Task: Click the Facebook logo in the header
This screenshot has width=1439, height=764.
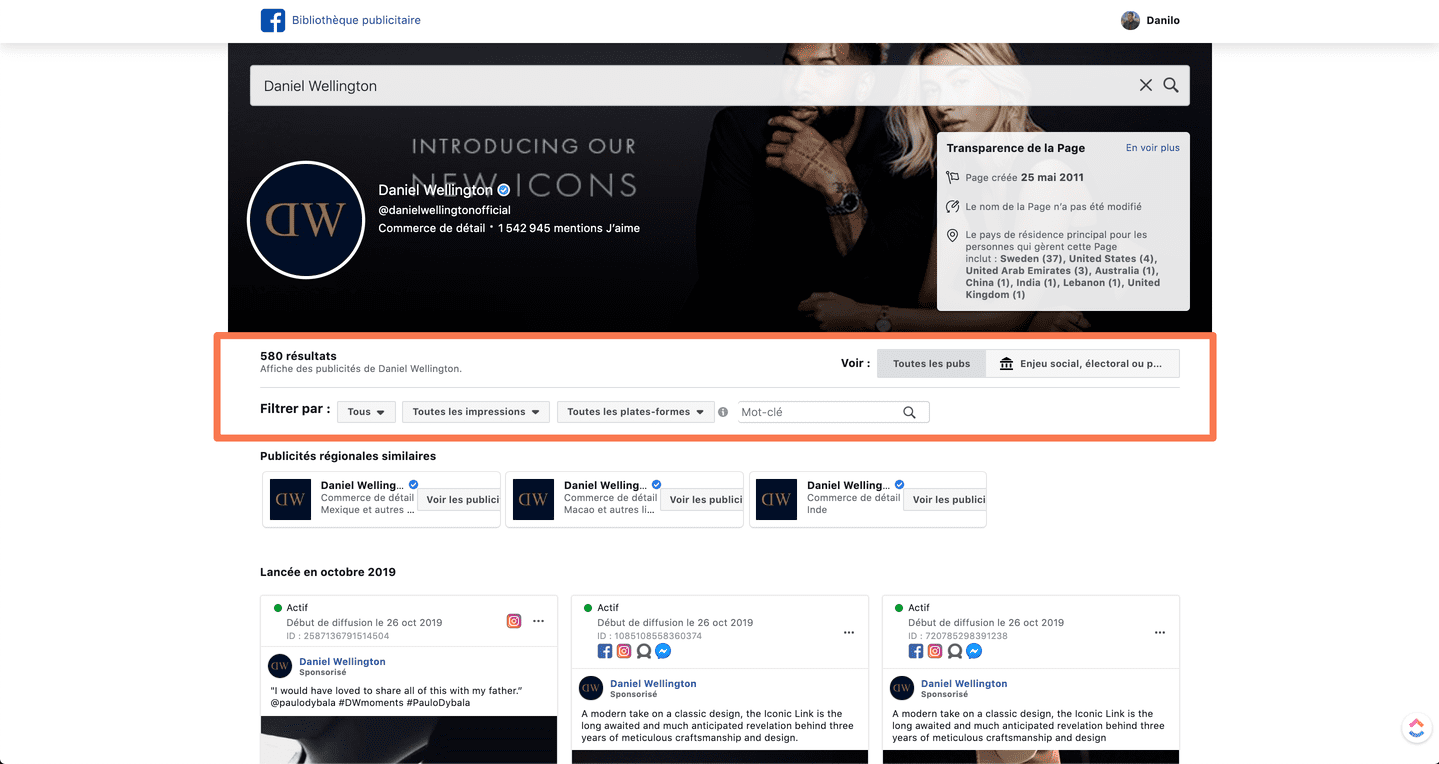Action: coord(273,20)
